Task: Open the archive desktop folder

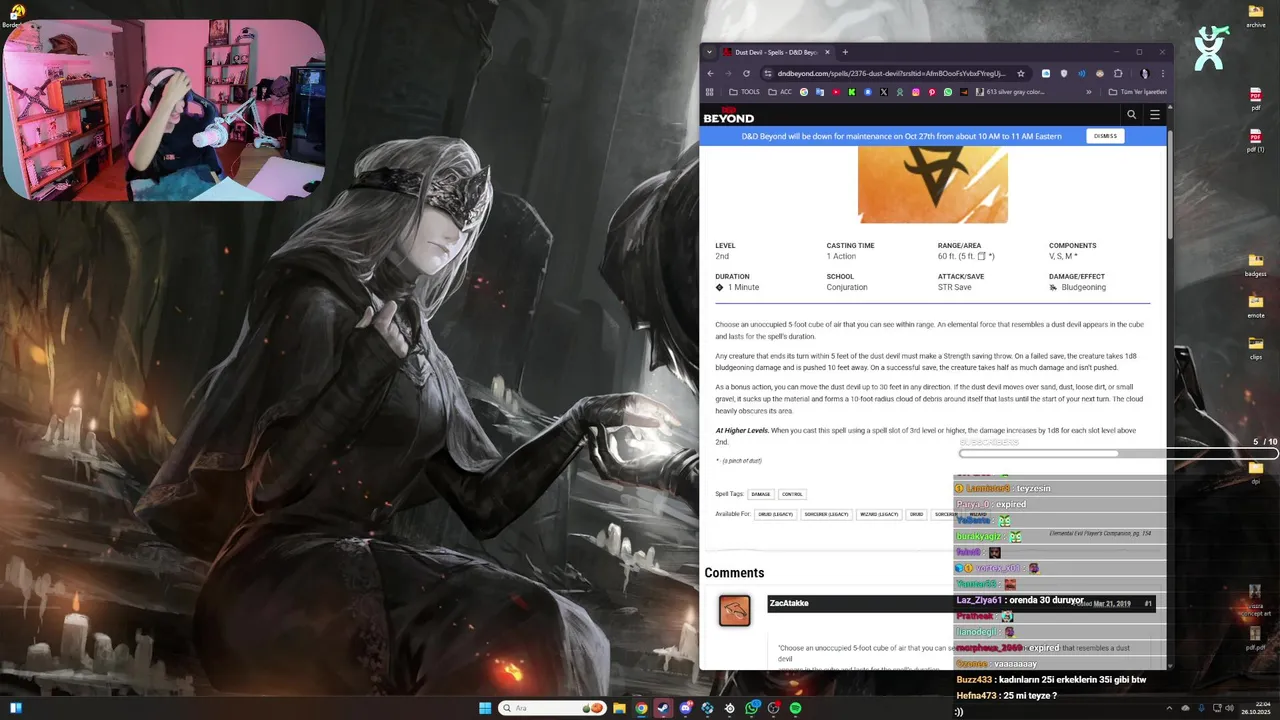Action: [x=1256, y=14]
